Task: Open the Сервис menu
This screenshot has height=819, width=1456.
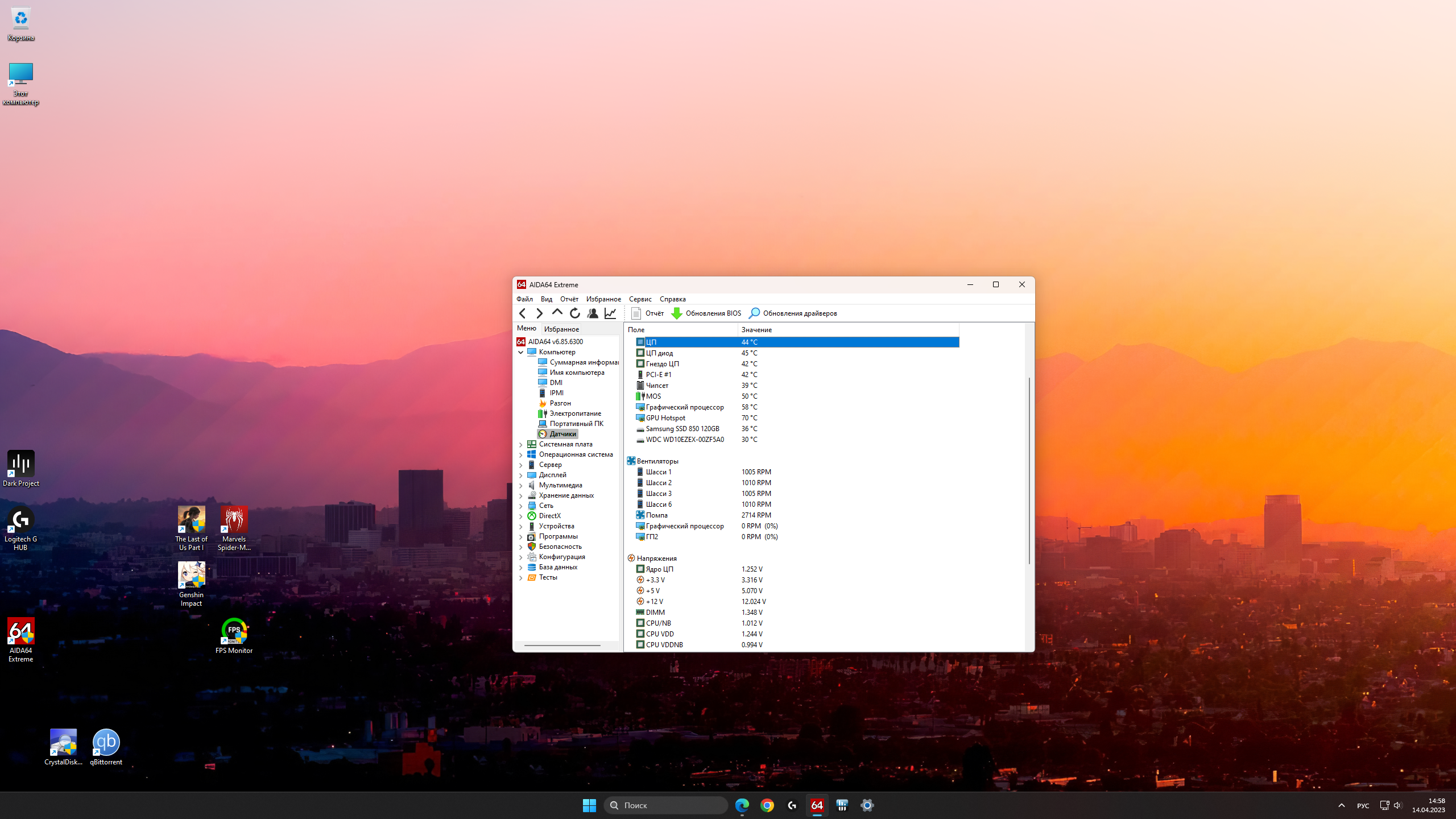Action: [x=640, y=299]
